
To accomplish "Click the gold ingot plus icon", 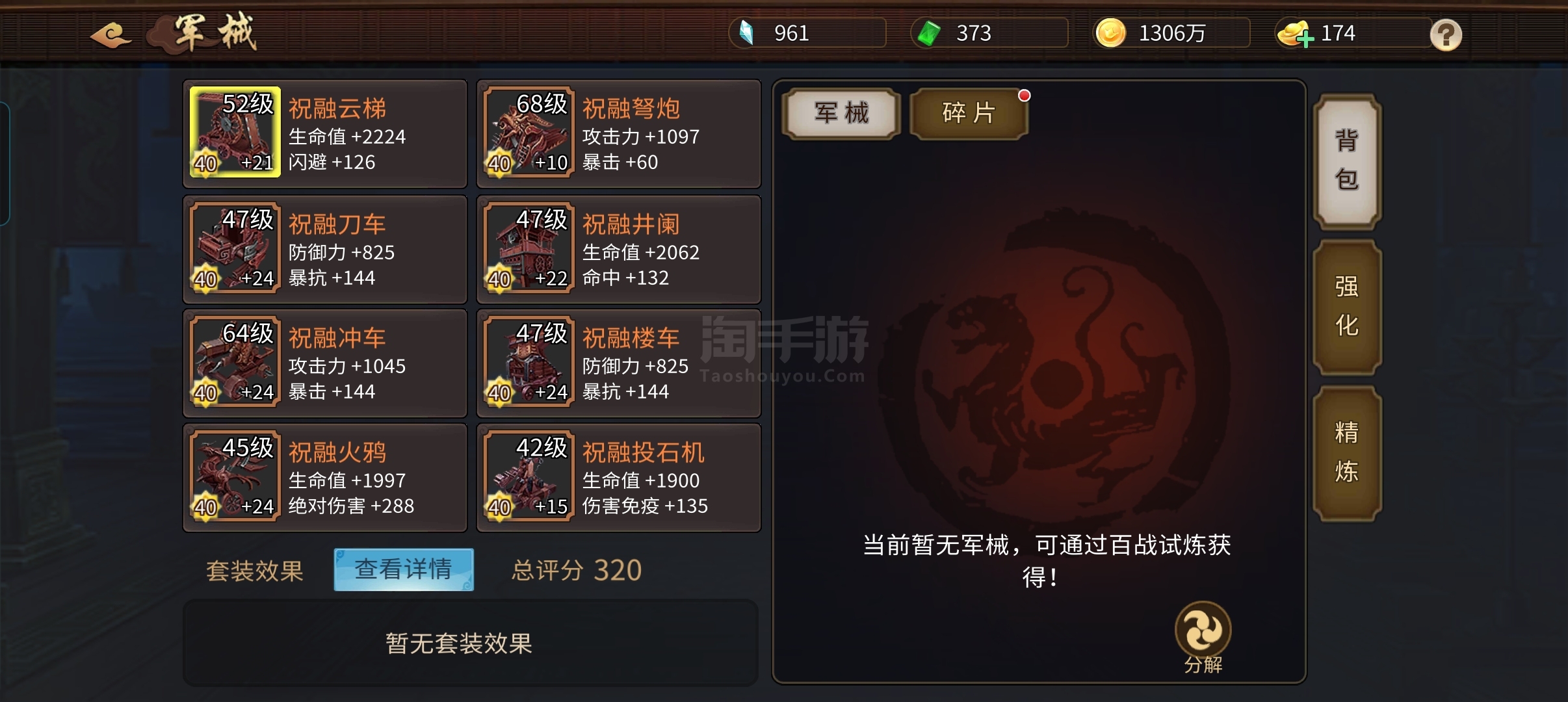I will pyautogui.click(x=1294, y=34).
